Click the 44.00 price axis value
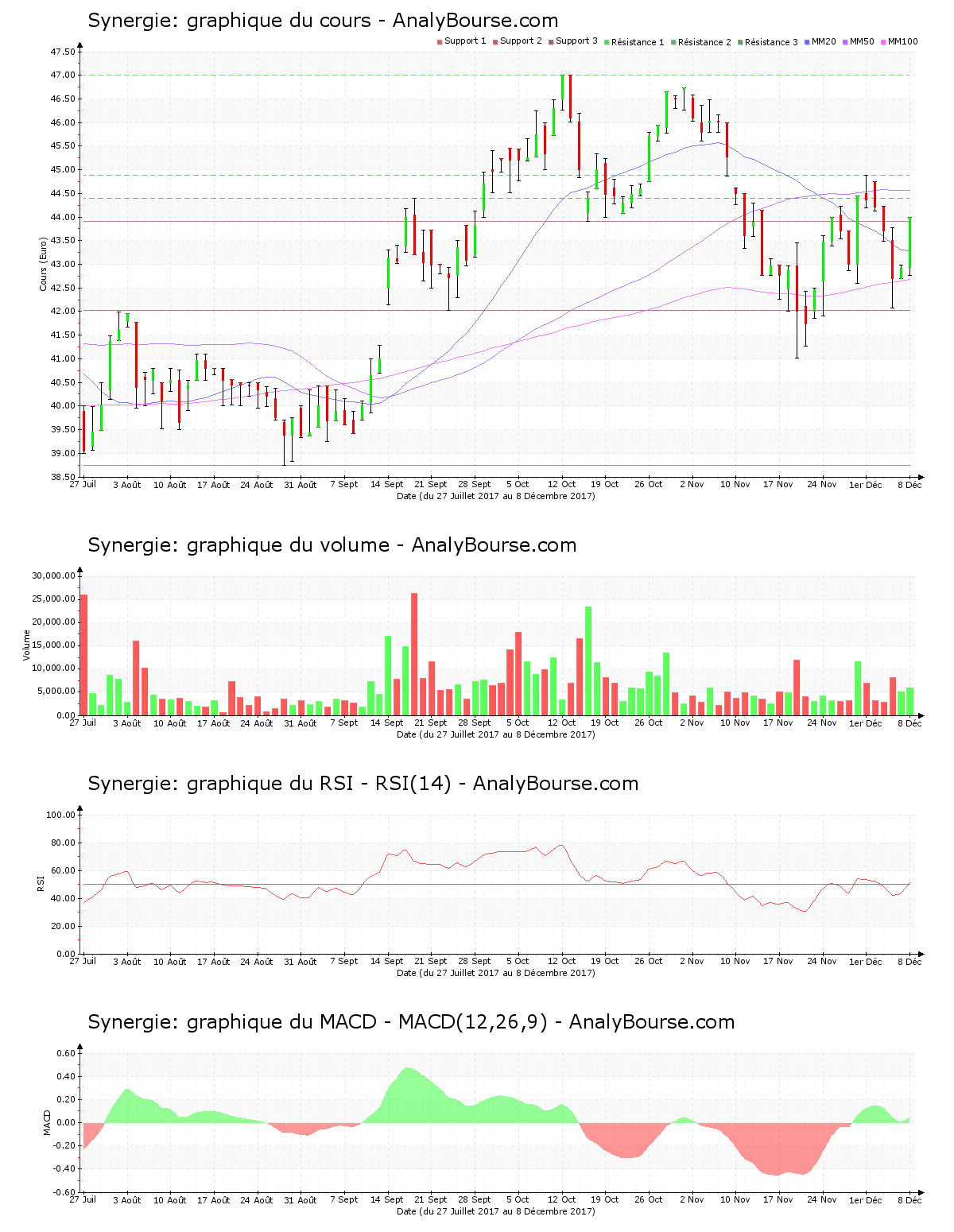 tap(63, 217)
